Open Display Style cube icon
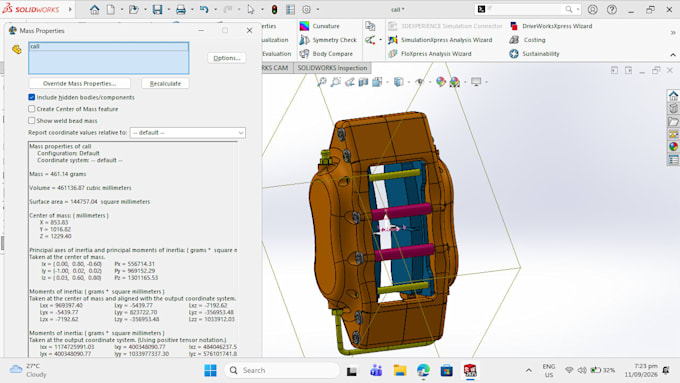Screen dimensions: 680x383 (x=399, y=82)
